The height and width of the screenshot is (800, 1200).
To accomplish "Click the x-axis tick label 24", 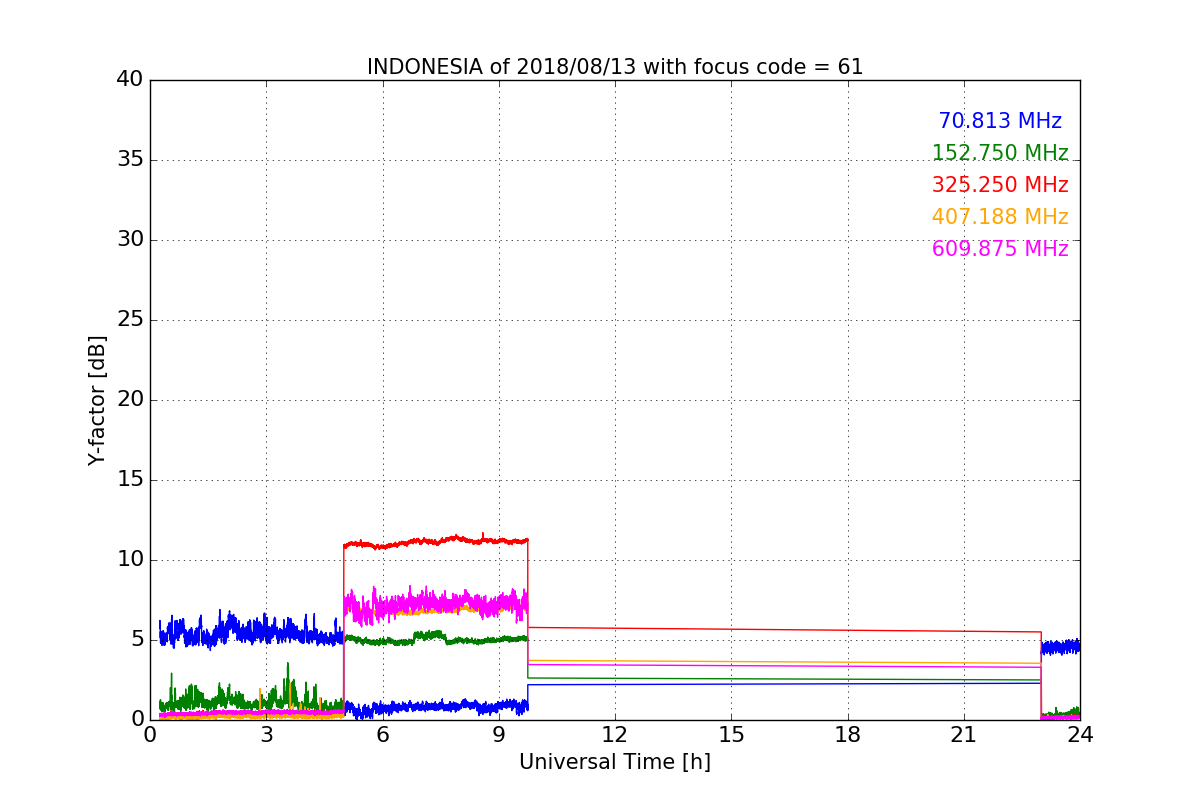I will click(x=1080, y=734).
